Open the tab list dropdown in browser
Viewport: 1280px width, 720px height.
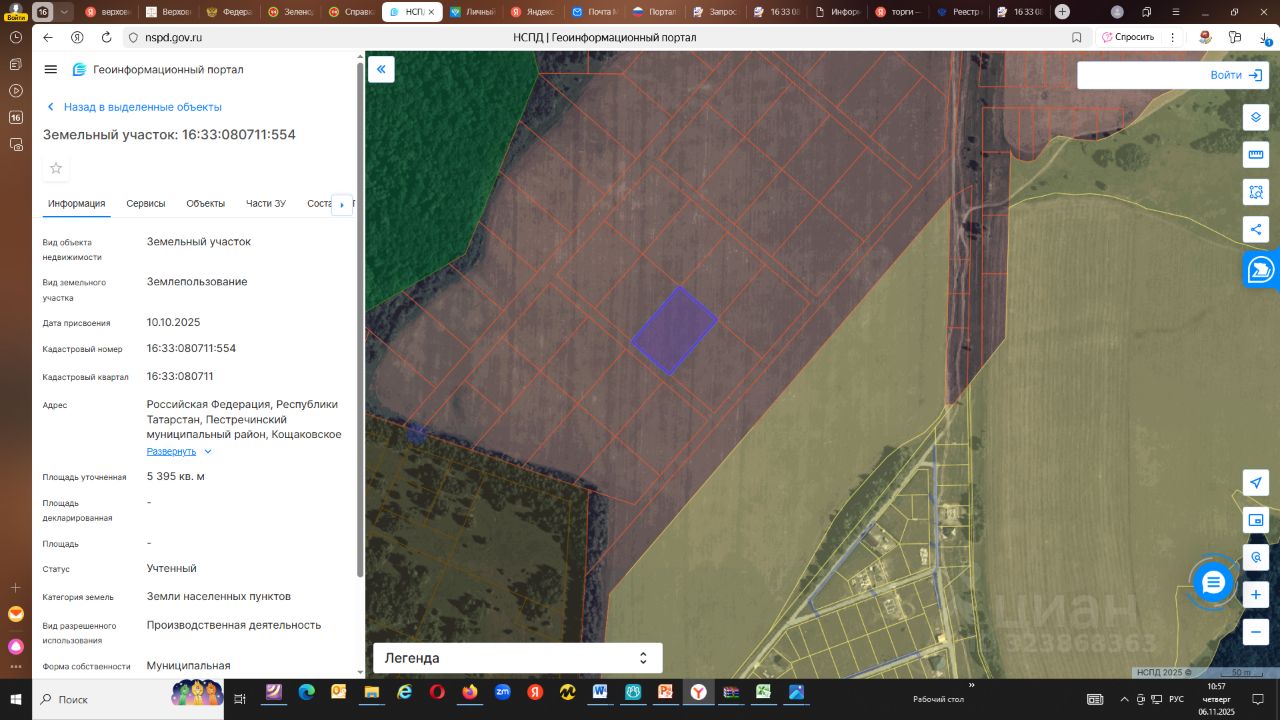coord(65,12)
